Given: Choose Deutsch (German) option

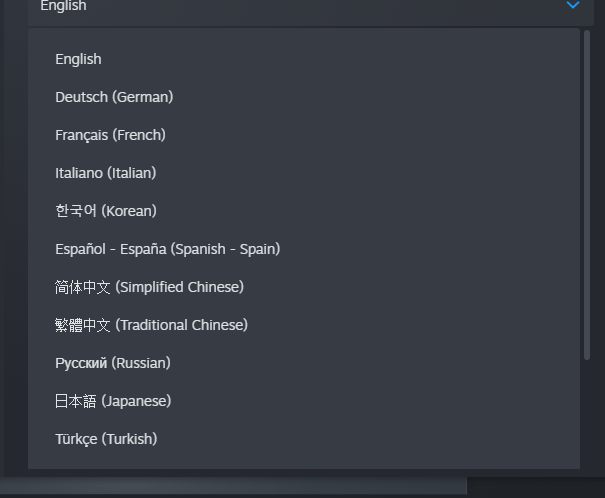Looking at the screenshot, I should tap(114, 97).
